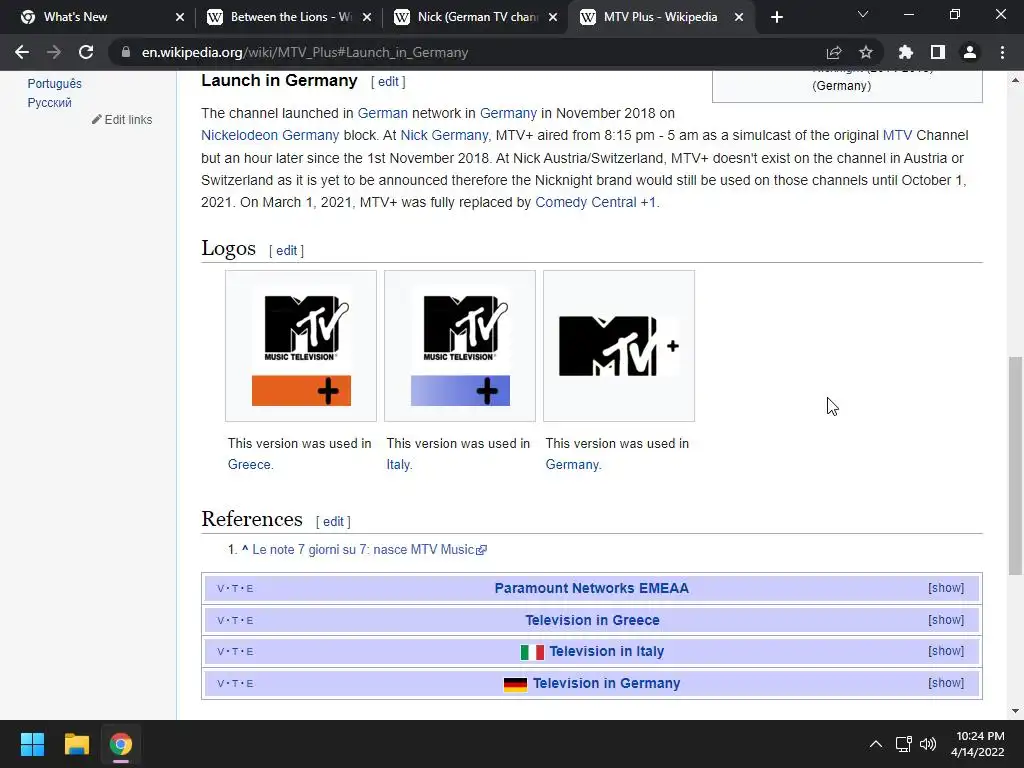The width and height of the screenshot is (1024, 768).
Task: Show the Television in Italy navbox
Action: [x=946, y=650]
